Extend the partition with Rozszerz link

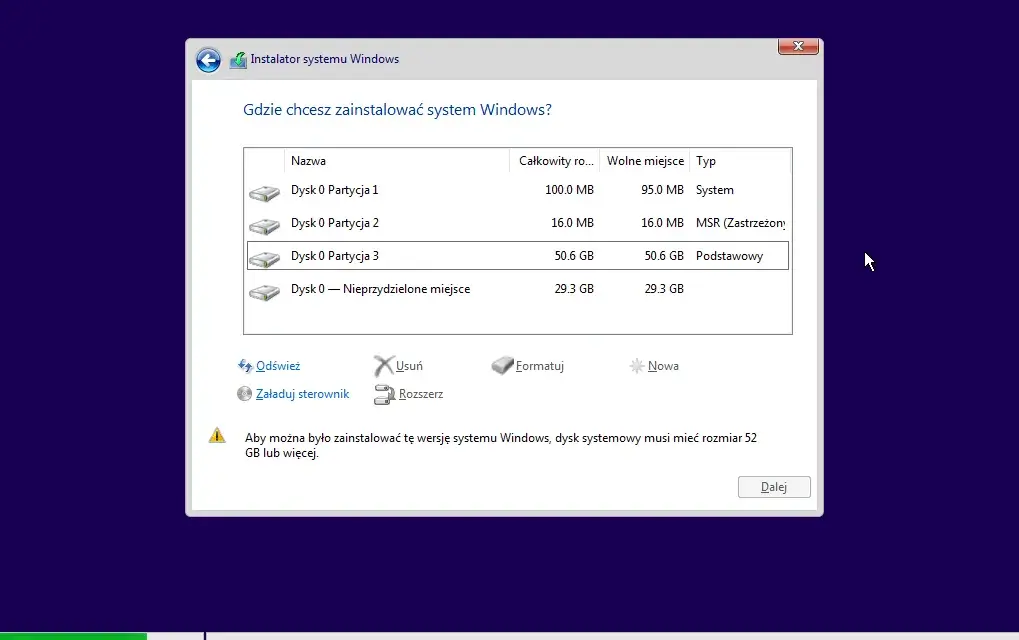coord(420,394)
